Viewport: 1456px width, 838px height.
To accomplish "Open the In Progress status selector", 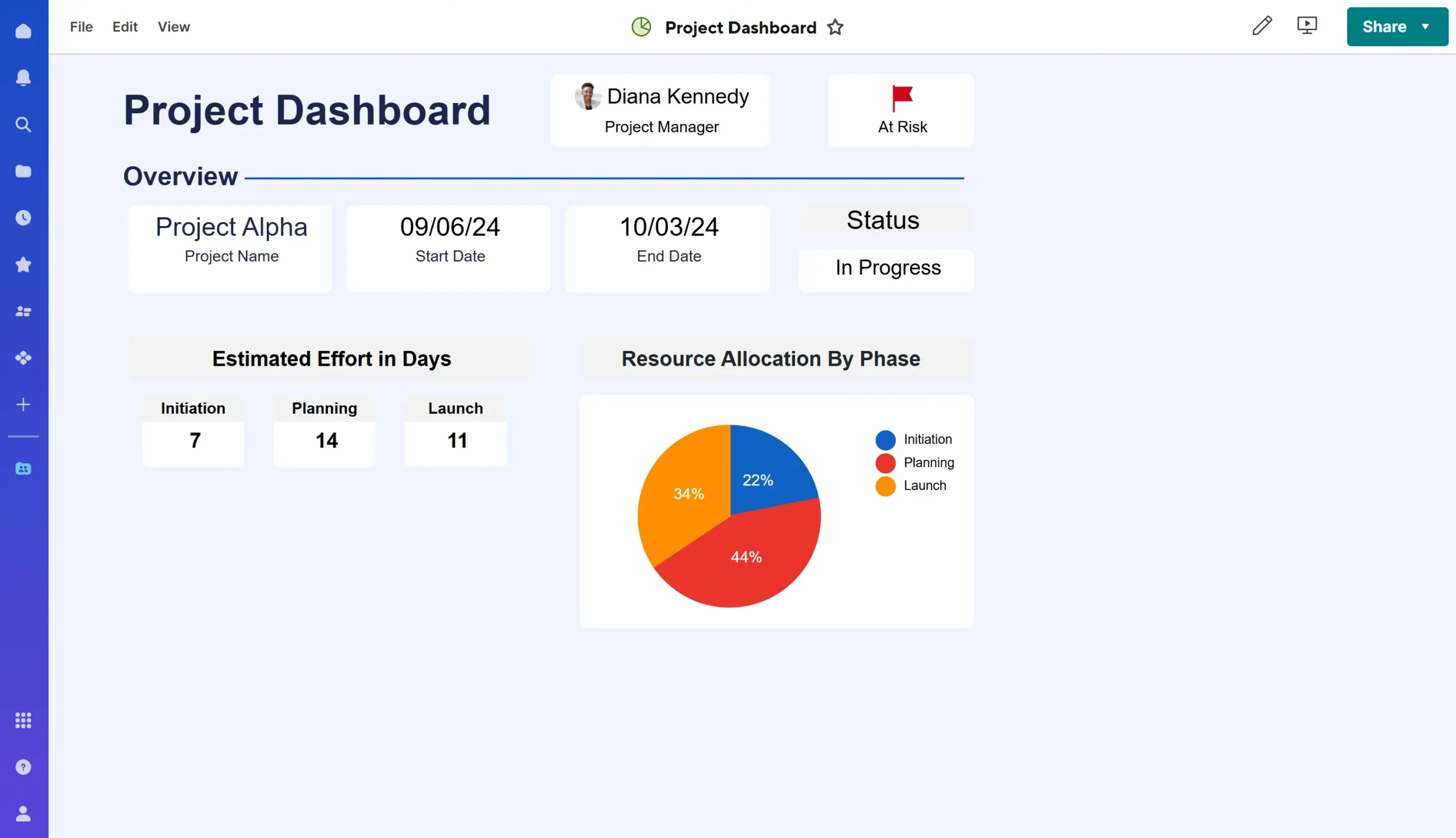I will pos(886,267).
